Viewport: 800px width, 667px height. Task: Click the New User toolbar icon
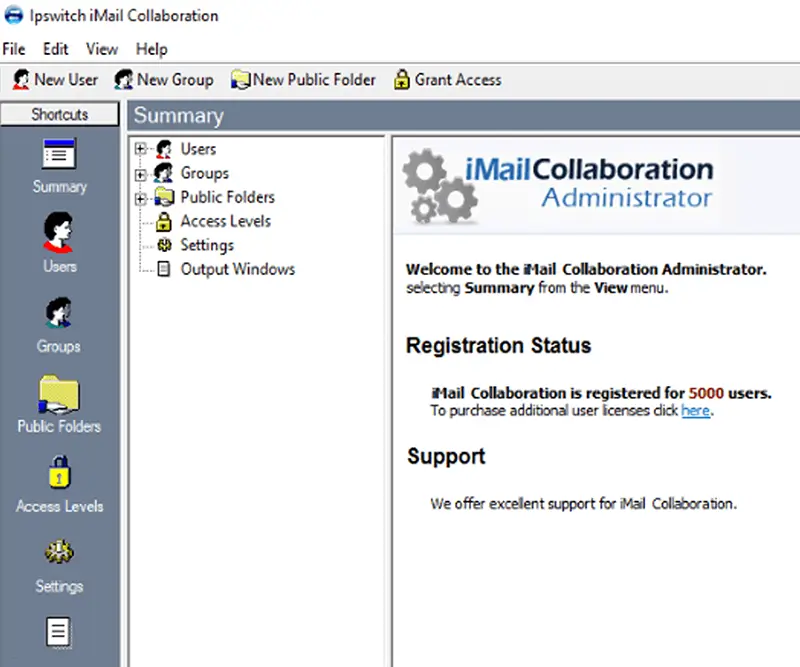tap(21, 80)
